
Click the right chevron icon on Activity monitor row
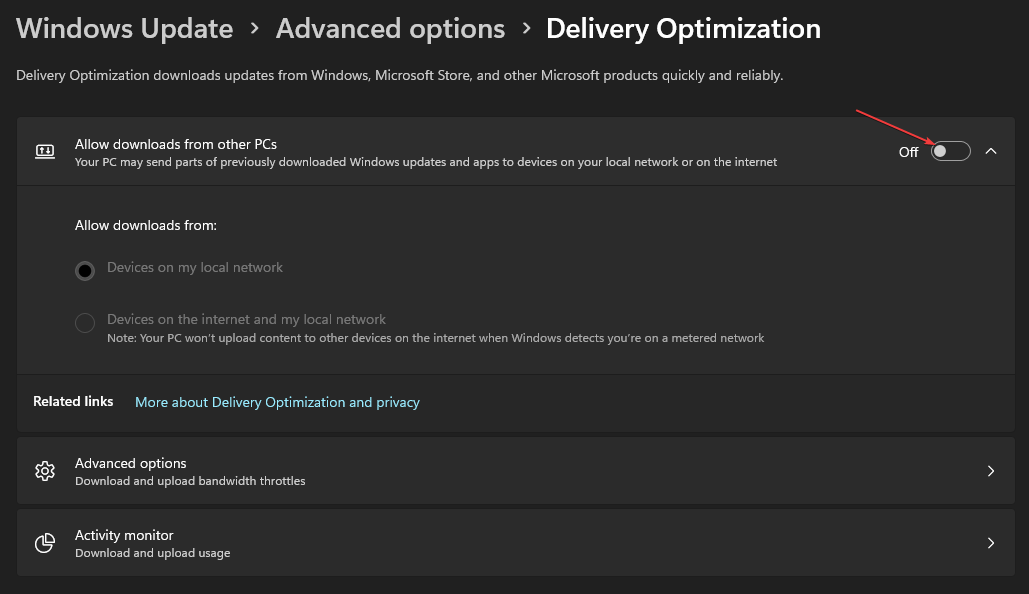pyautogui.click(x=991, y=542)
